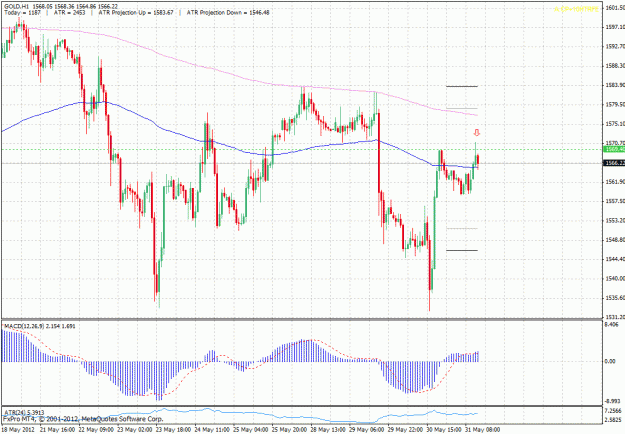This screenshot has width=625, height=434.
Task: Click the ATR scale value 2.5825
Action: tap(613, 420)
